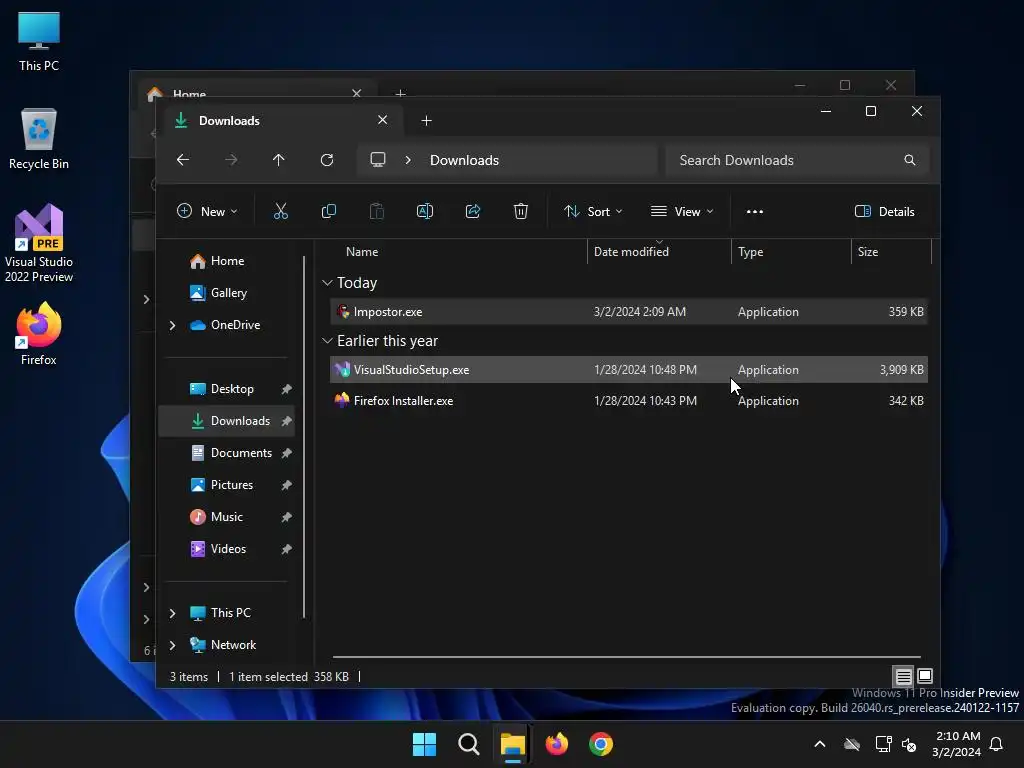Select the This PC desktop icon
The height and width of the screenshot is (768, 1024).
(x=39, y=41)
